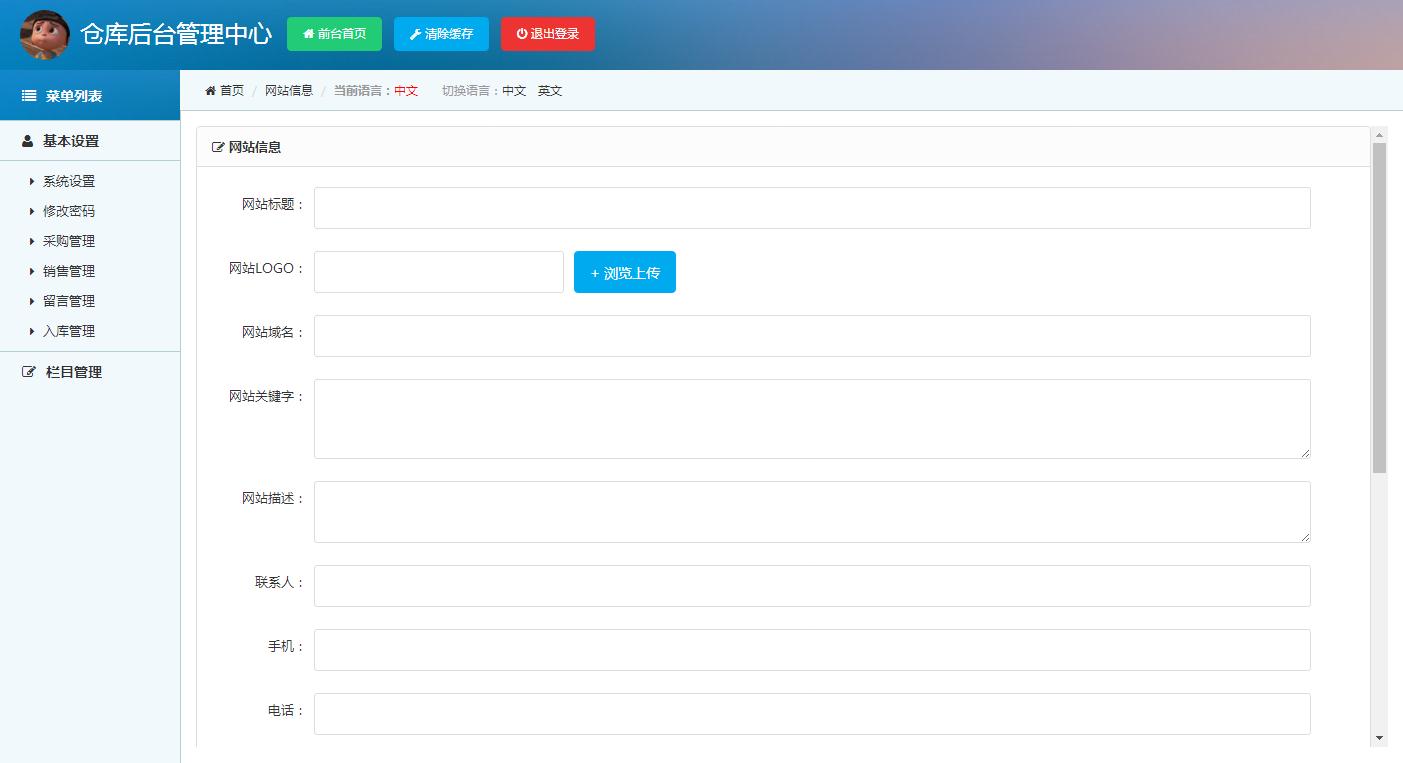Click the scrollbar down arrow

[1379, 738]
